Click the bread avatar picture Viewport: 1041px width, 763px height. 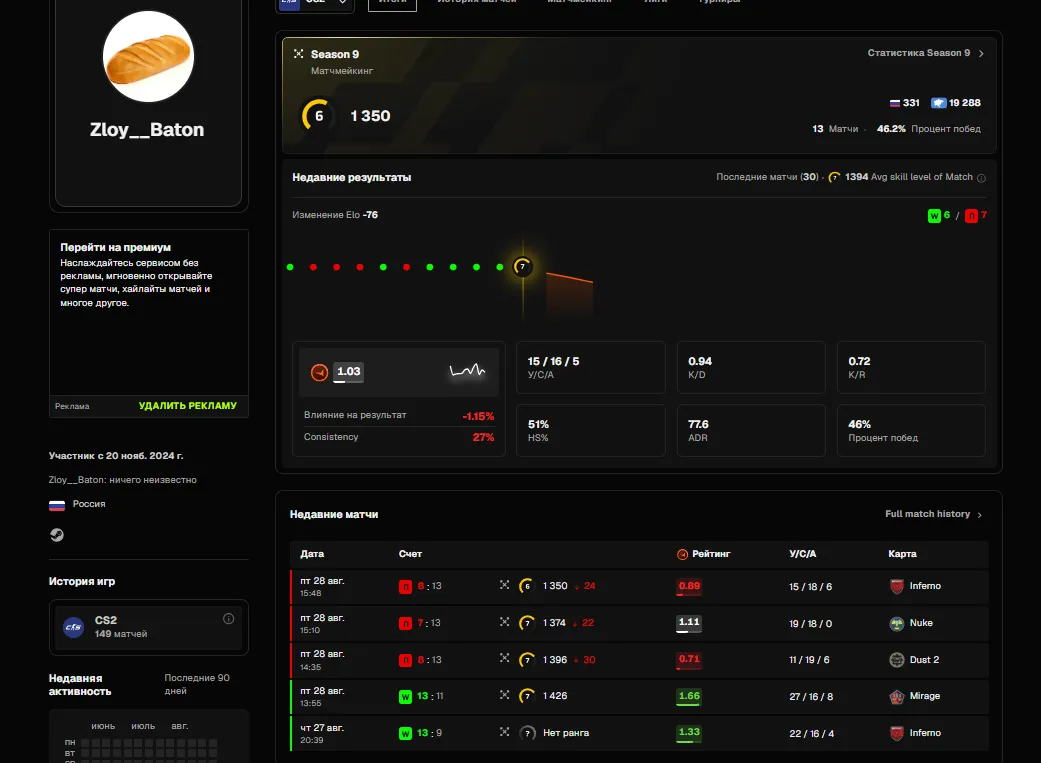(x=149, y=56)
